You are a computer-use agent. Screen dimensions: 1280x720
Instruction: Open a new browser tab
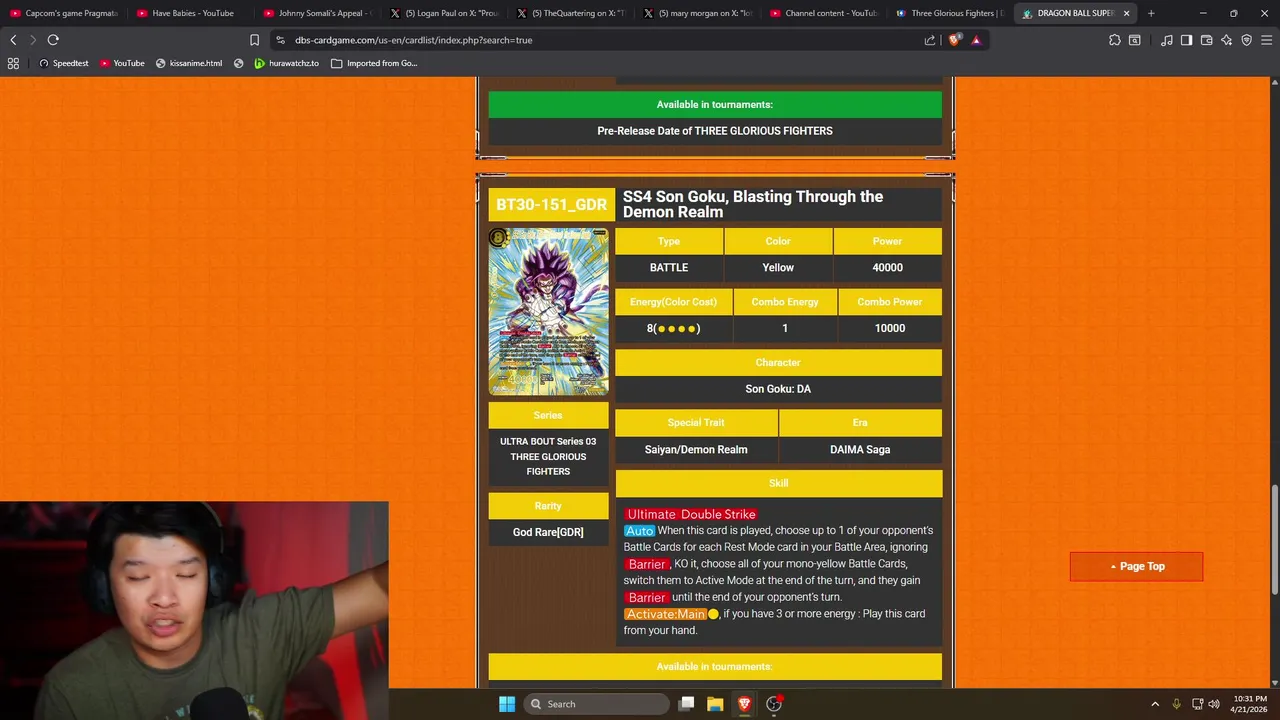pyautogui.click(x=1151, y=13)
